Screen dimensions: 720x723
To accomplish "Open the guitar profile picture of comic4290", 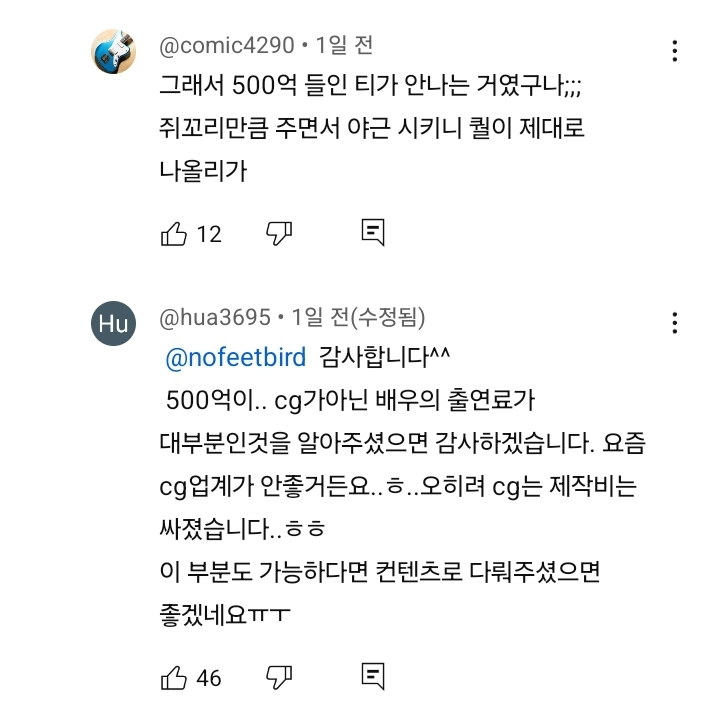I will point(114,51).
